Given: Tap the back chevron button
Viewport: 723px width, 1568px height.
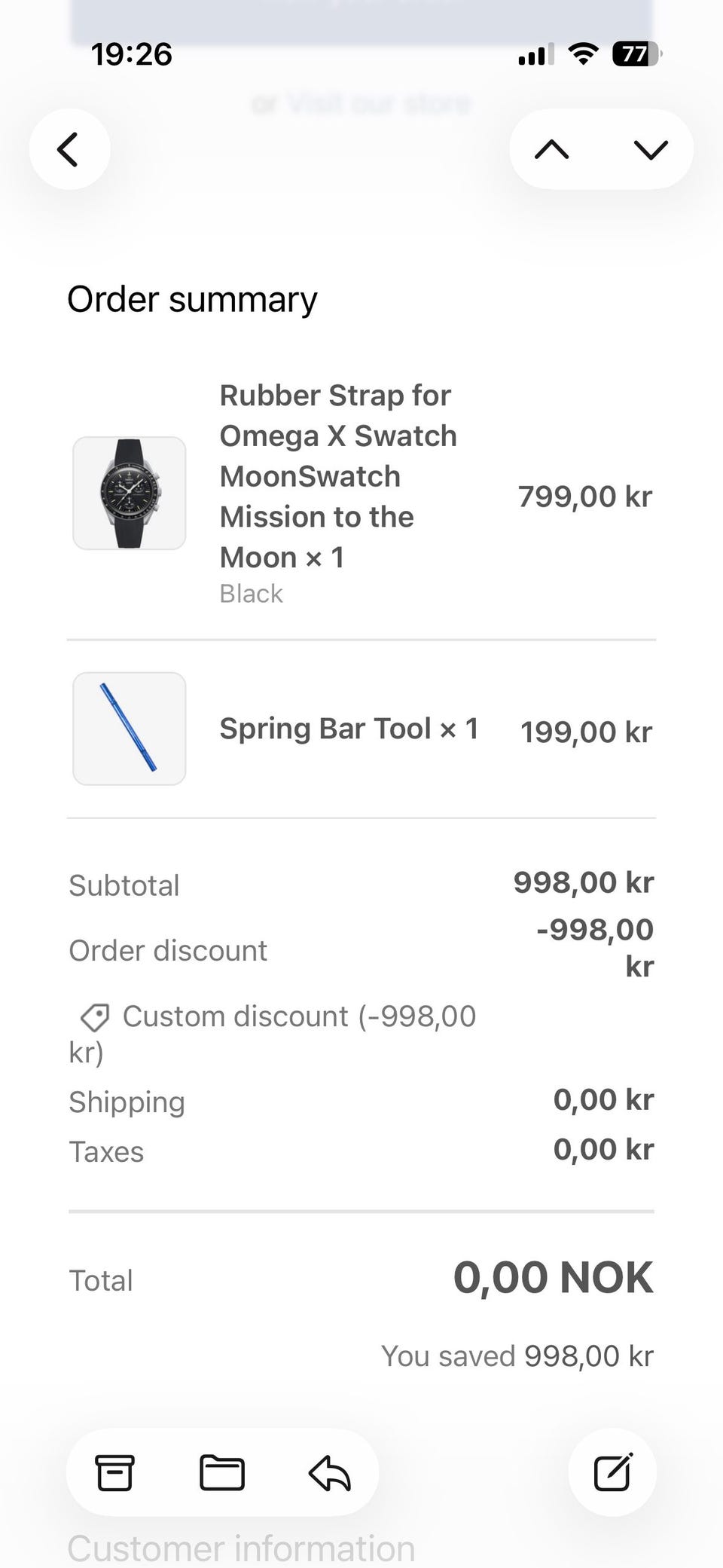Looking at the screenshot, I should coord(69,149).
